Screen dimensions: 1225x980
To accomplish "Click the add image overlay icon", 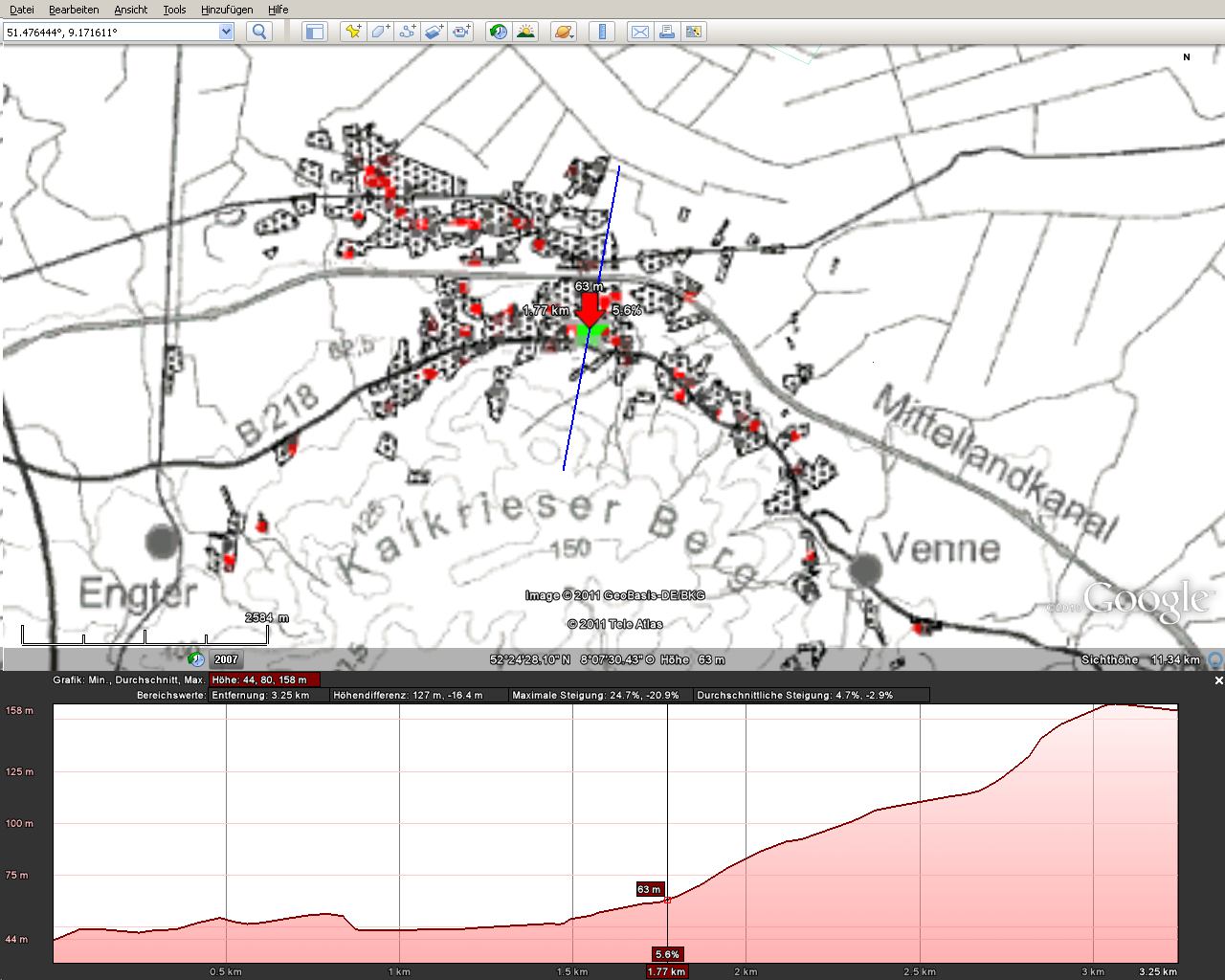I will coord(434,32).
